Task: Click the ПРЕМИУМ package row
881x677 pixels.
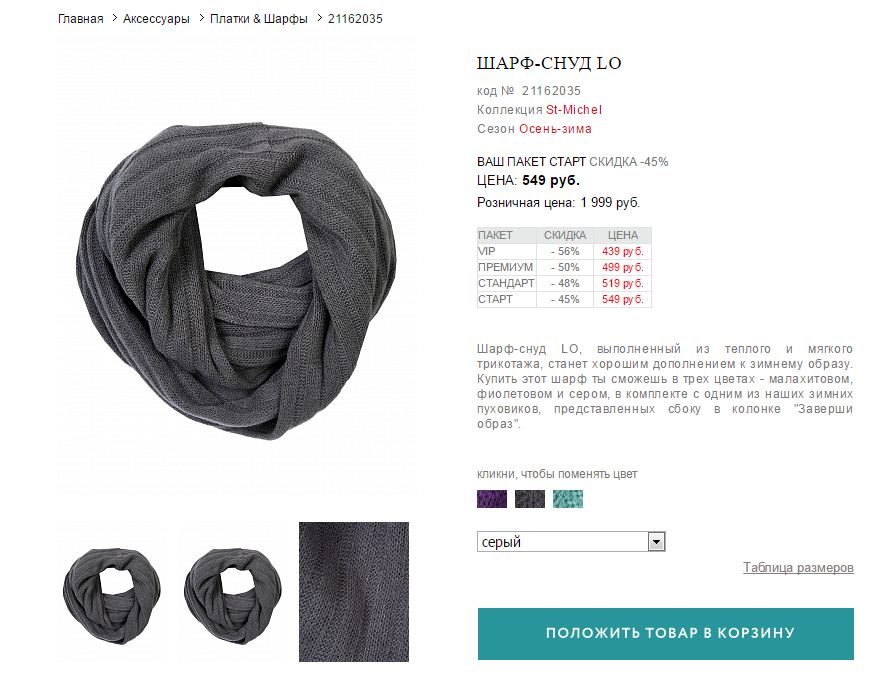Action: [564, 267]
